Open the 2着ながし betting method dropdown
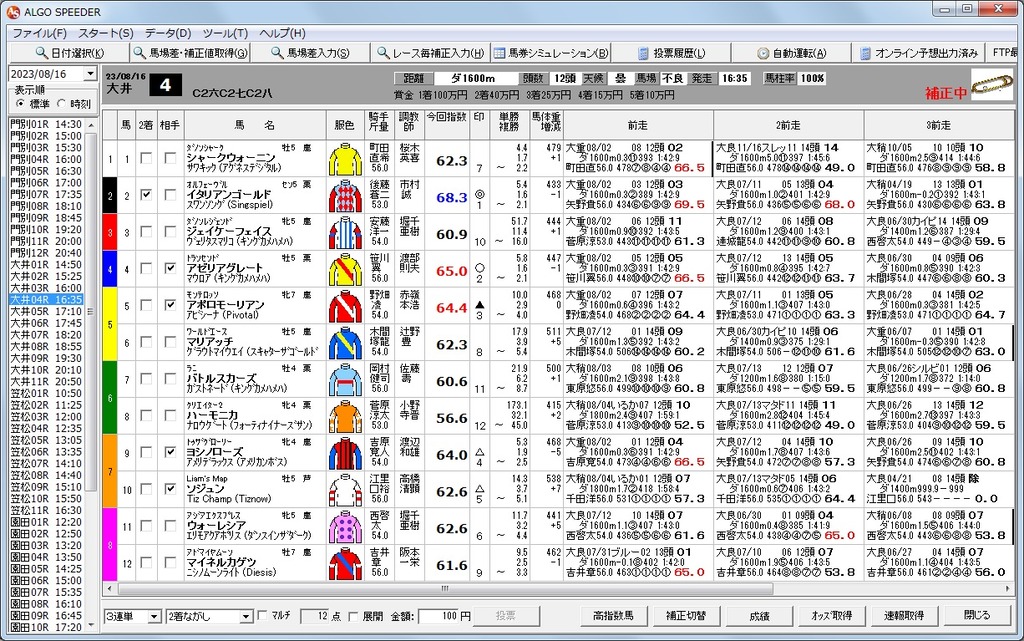The width and height of the screenshot is (1024, 641). tap(246, 616)
